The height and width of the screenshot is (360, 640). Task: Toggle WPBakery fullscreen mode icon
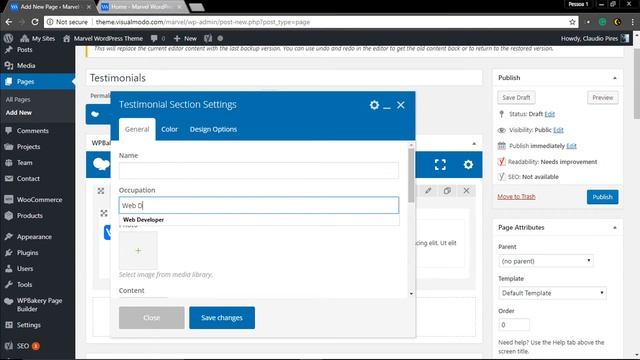click(440, 164)
